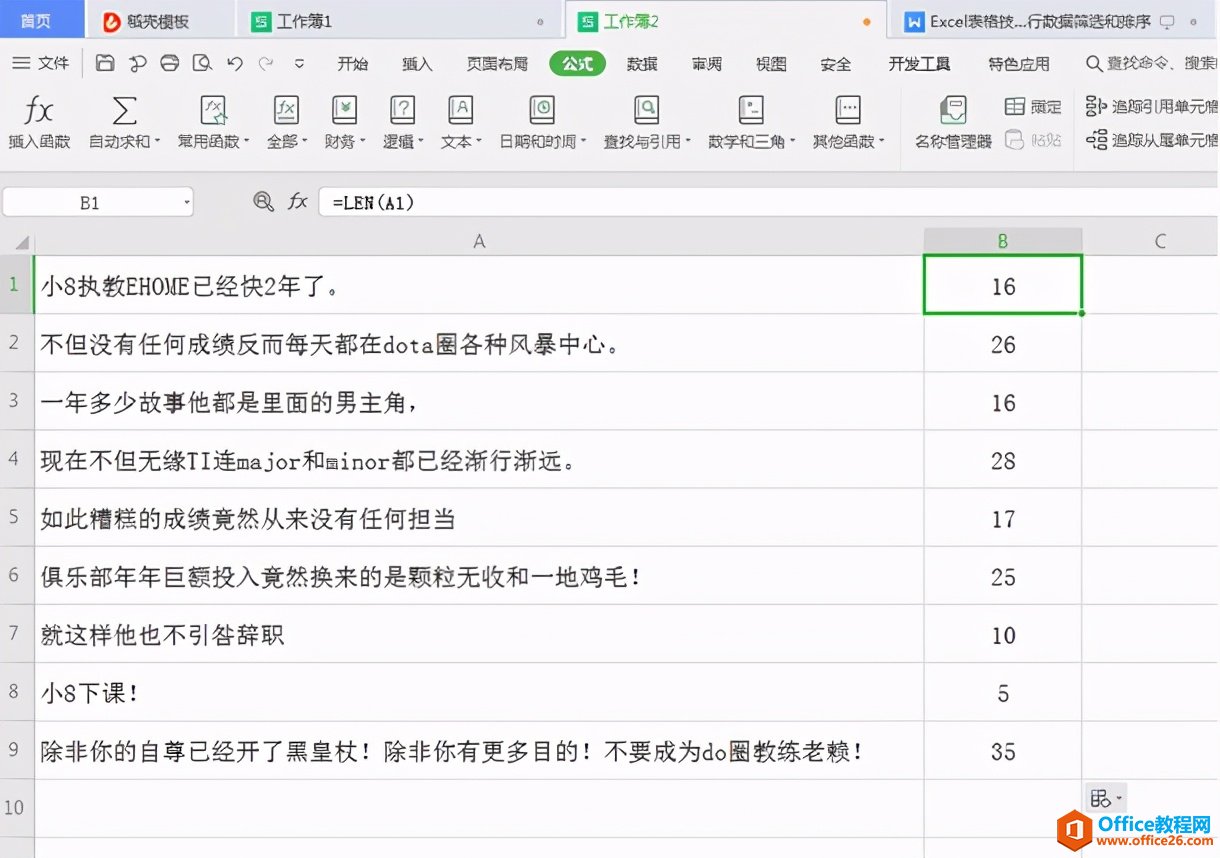This screenshot has height=858, width=1220.
Task: Open the 其他函数 other functions icon
Action: click(848, 110)
